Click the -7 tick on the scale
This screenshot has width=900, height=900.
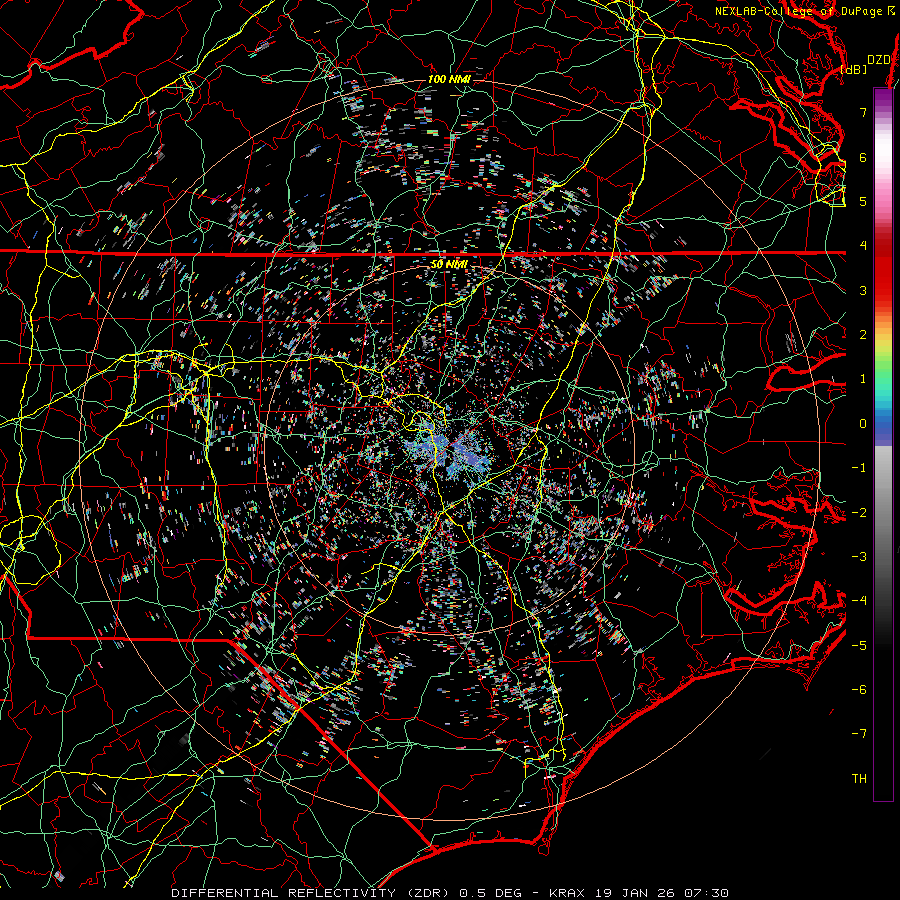pos(859,734)
